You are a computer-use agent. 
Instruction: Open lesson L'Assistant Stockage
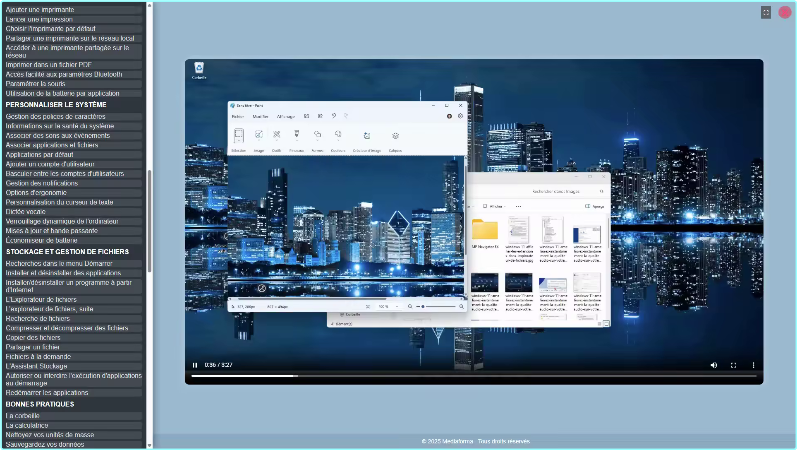[73, 366]
